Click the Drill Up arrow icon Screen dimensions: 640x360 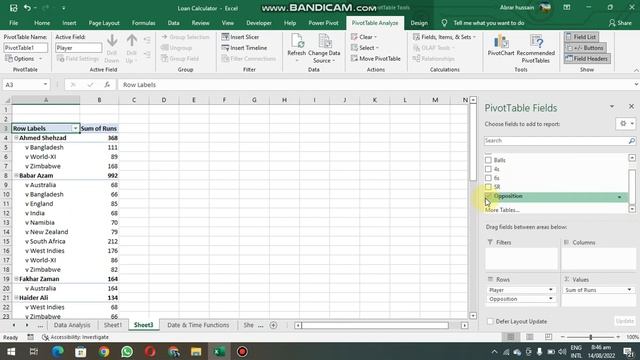pyautogui.click(x=131, y=41)
